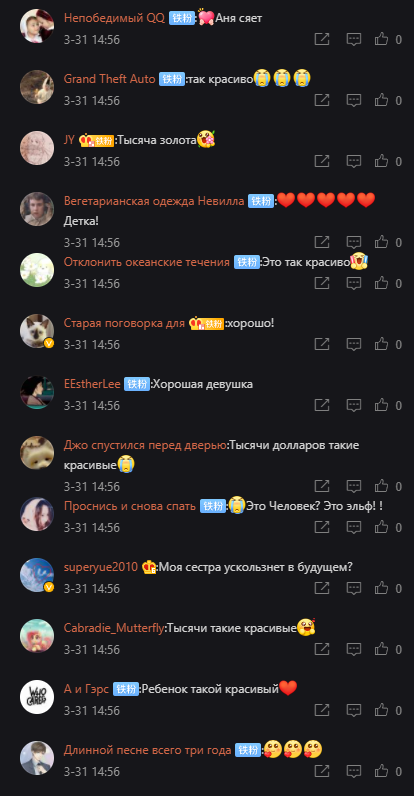
Task: Open Grand Theft Auto's user profile
Action: coord(110,79)
